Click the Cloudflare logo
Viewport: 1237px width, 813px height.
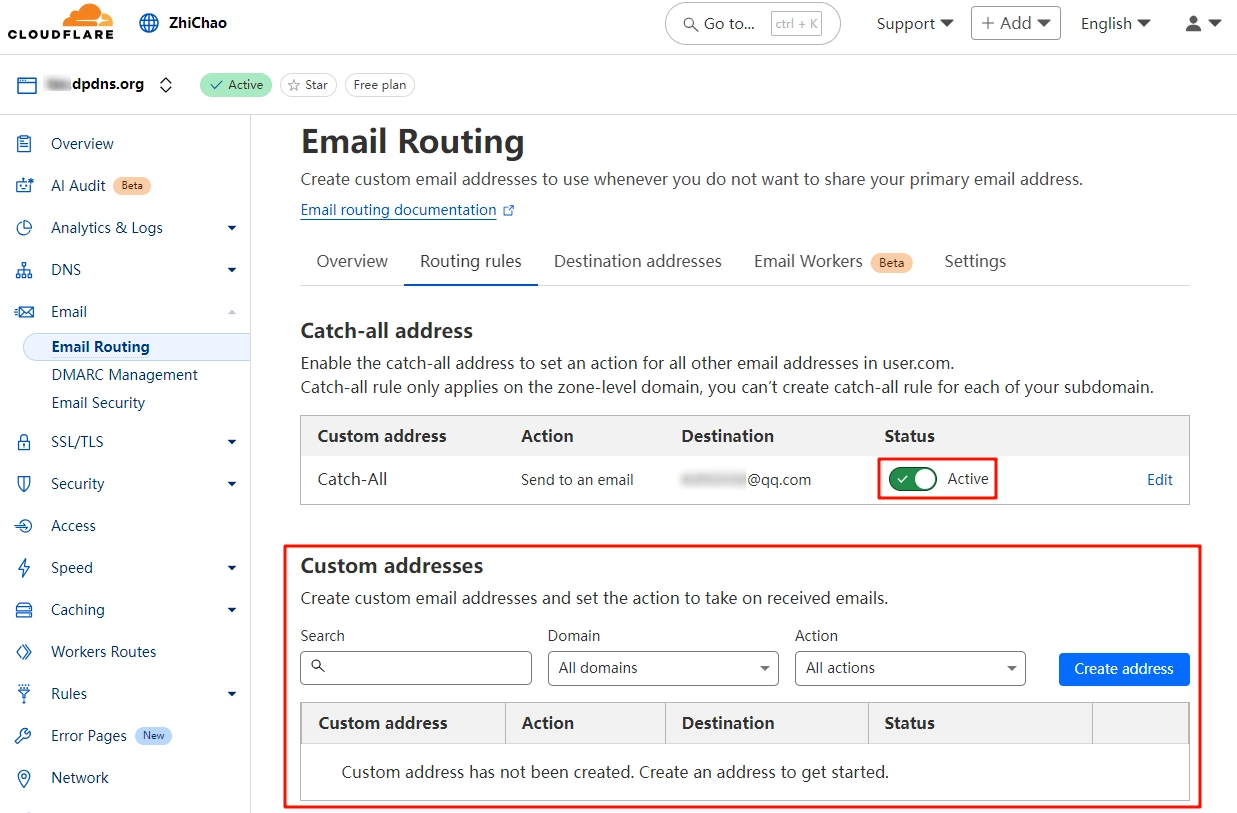click(x=60, y=22)
